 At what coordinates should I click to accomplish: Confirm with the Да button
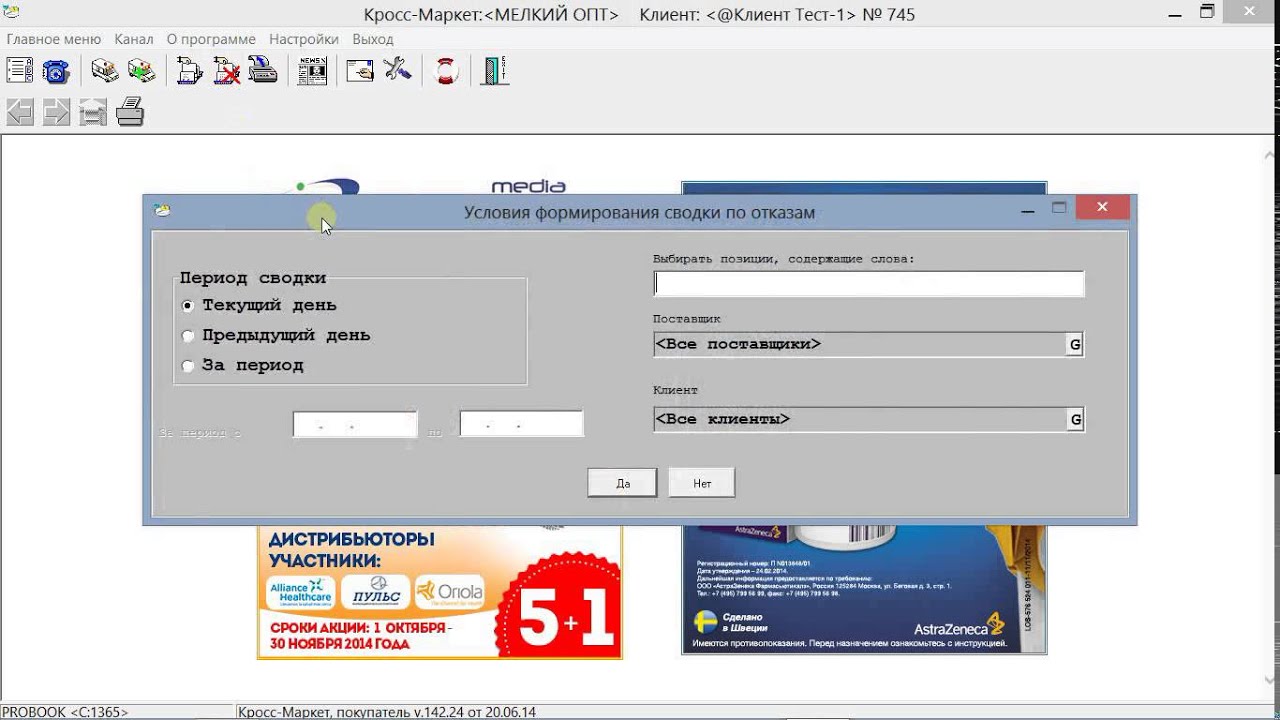[x=622, y=483]
